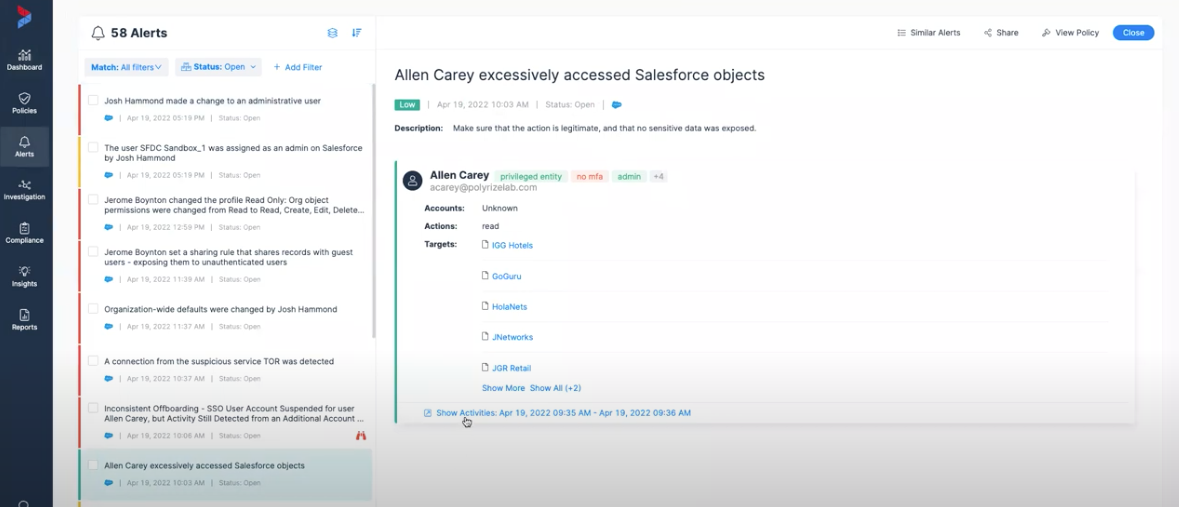Click View Policy in the top bar
Screen dimensions: 1179x507
(x=1070, y=33)
